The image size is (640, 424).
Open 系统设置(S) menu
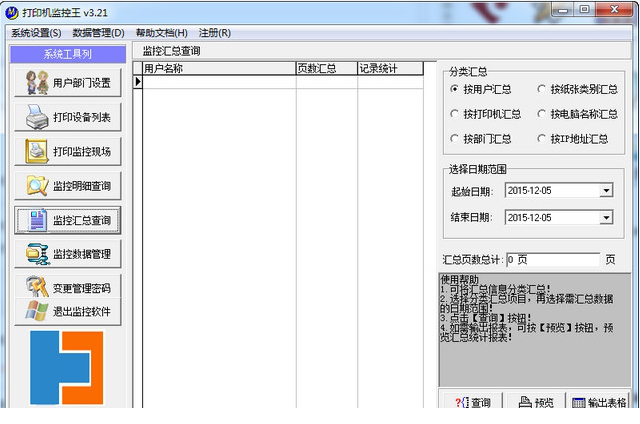coord(36,33)
